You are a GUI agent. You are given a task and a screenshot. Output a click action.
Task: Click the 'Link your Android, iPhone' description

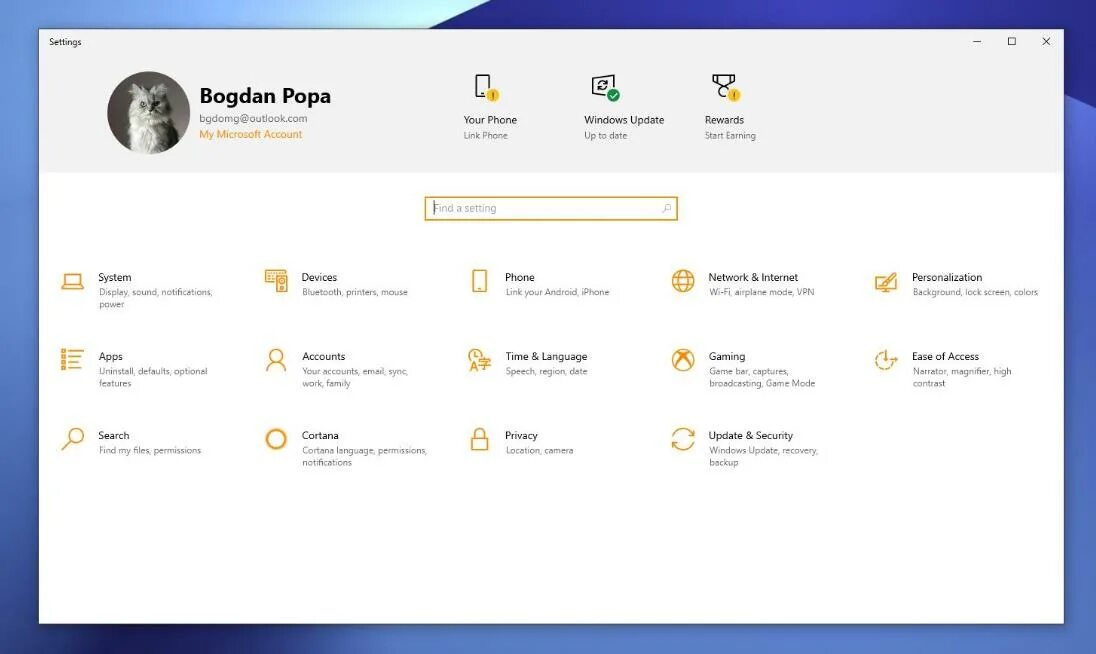point(557,292)
